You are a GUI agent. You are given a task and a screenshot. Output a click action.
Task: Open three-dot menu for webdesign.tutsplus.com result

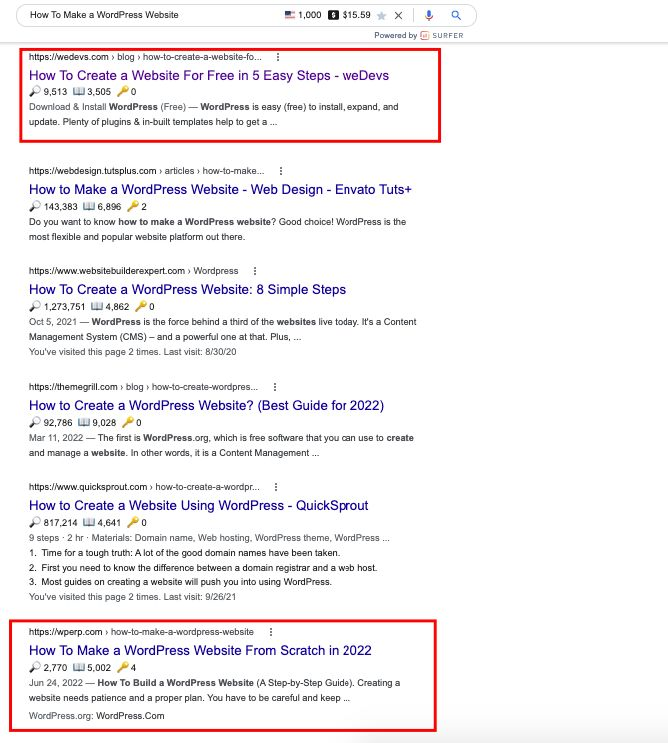click(x=280, y=171)
